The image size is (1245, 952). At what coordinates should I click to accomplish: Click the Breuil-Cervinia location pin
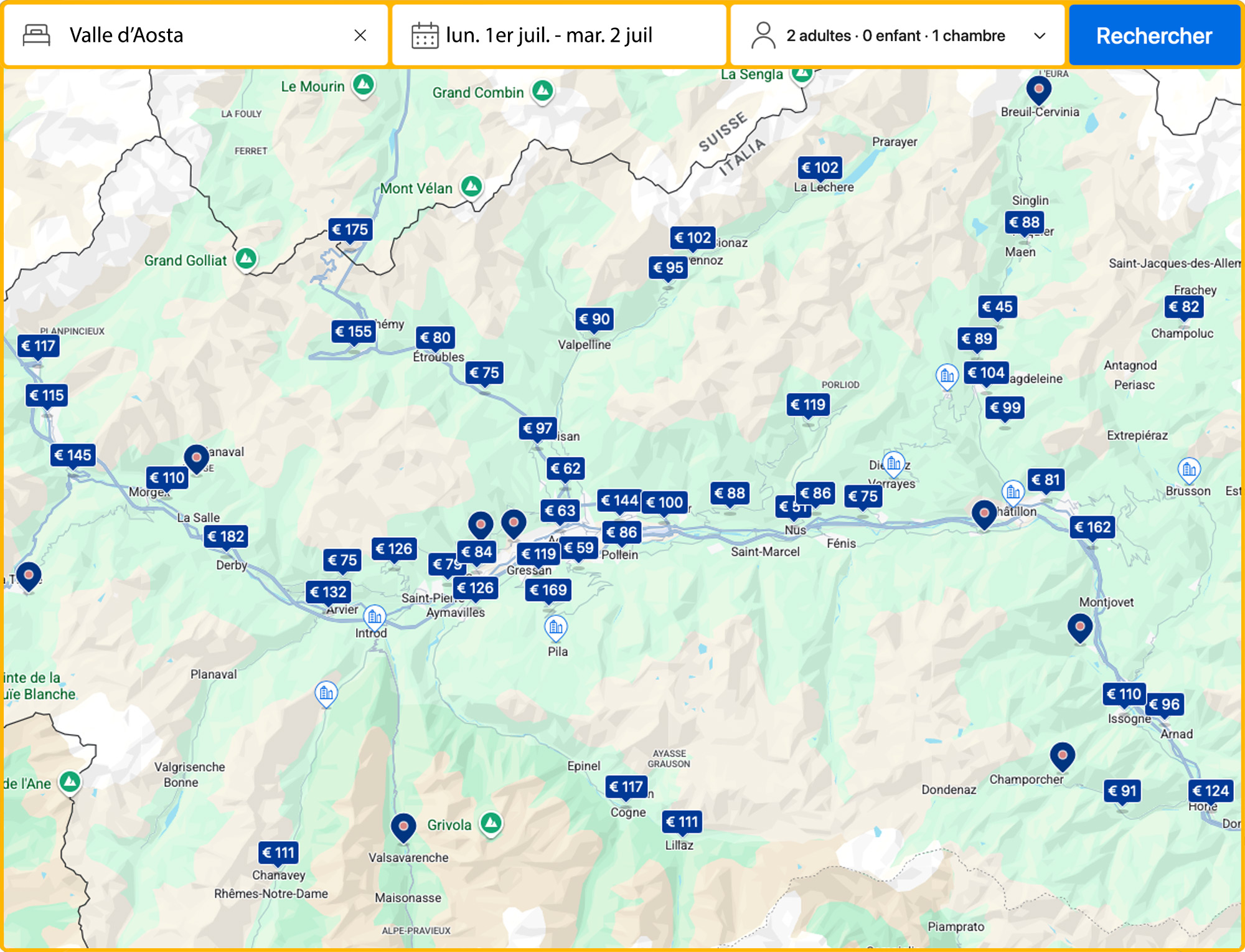(x=1038, y=90)
